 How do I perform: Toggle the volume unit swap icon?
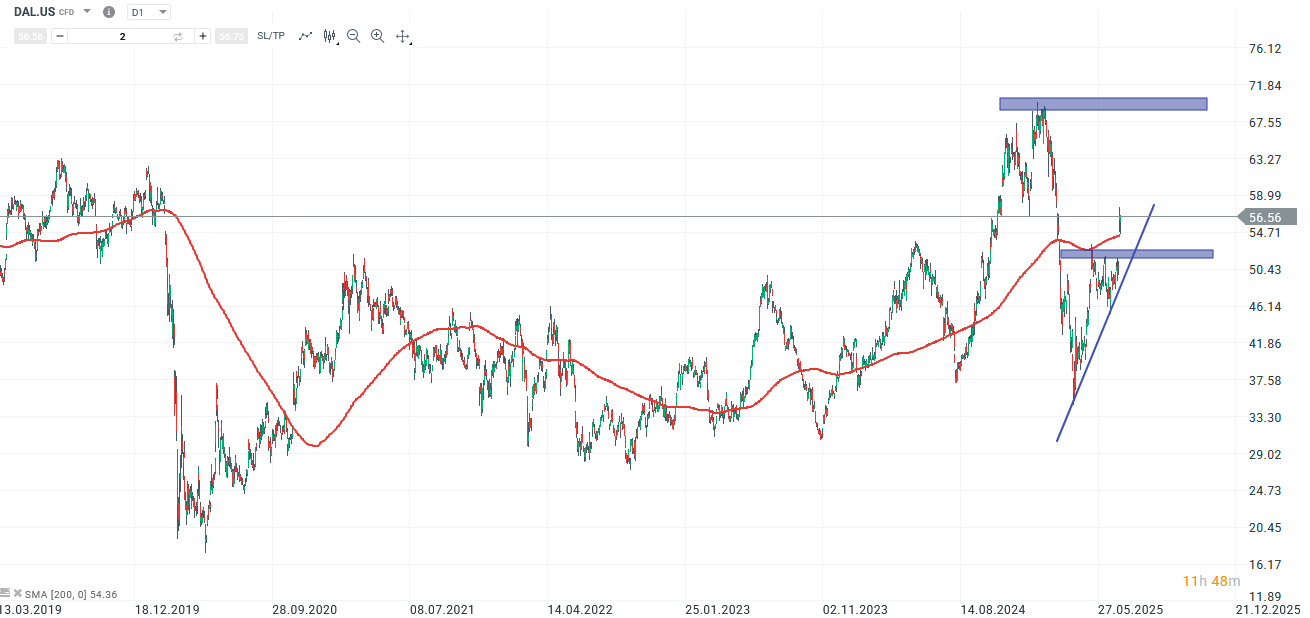tap(178, 36)
